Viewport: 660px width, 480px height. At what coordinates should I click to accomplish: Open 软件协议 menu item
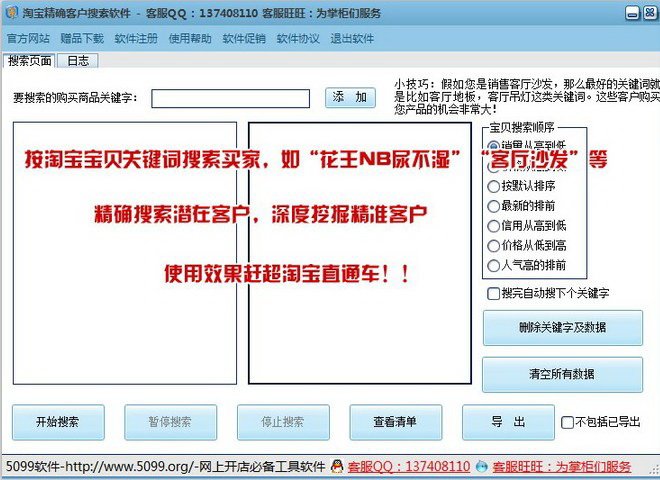point(298,38)
